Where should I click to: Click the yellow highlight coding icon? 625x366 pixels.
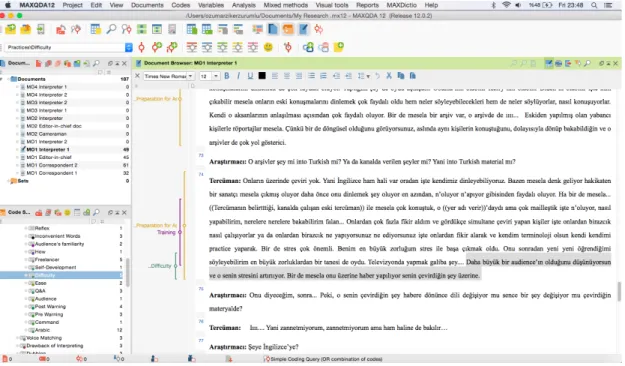click(x=238, y=47)
